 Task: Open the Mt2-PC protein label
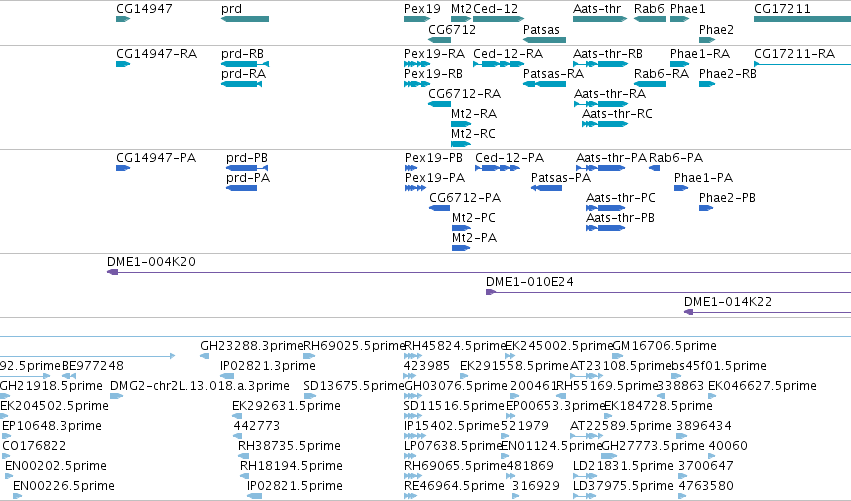pyautogui.click(x=474, y=218)
